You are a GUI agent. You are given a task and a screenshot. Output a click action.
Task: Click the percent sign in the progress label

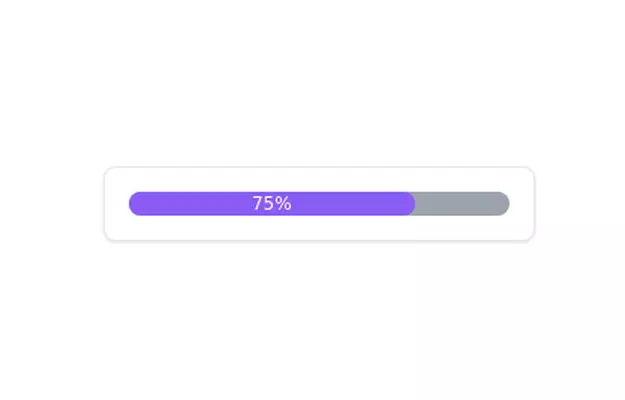(x=283, y=203)
